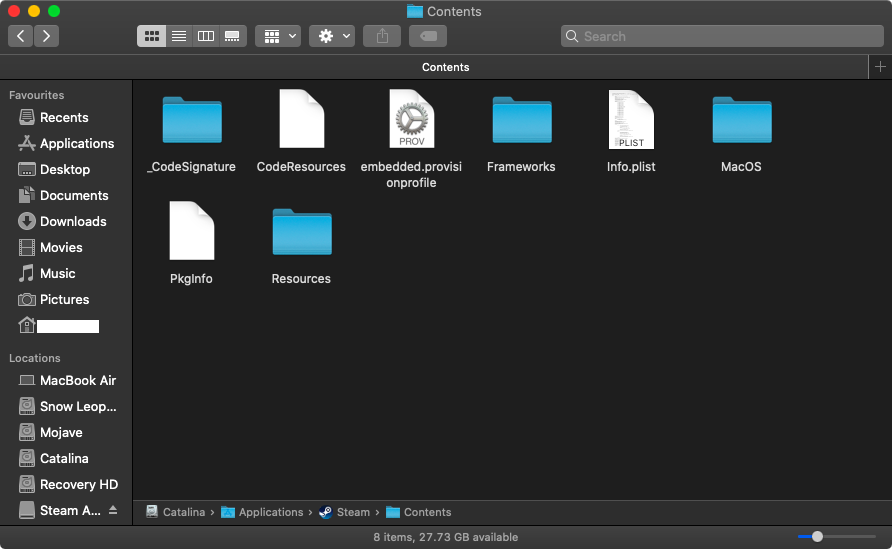Image resolution: width=892 pixels, height=549 pixels.
Task: Click Catalina in the path bar
Action: (x=176, y=512)
